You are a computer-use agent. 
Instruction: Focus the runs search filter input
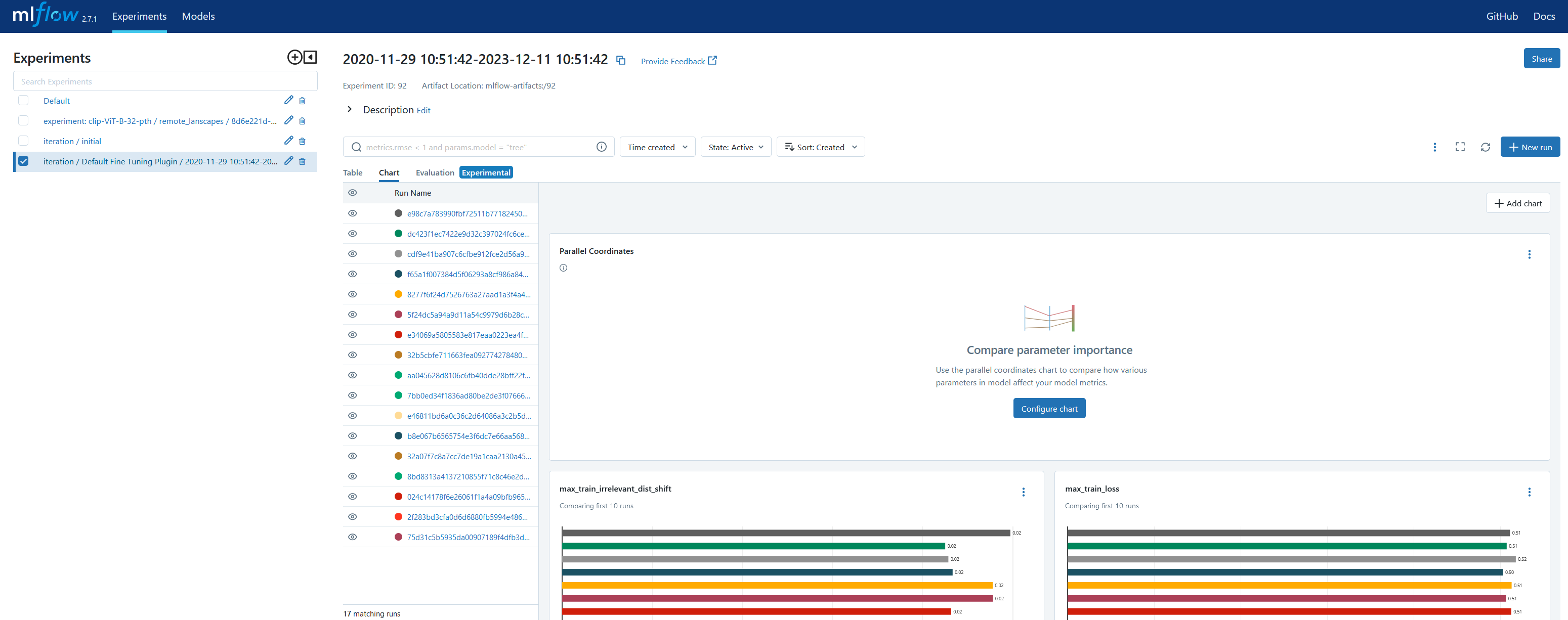click(x=478, y=147)
